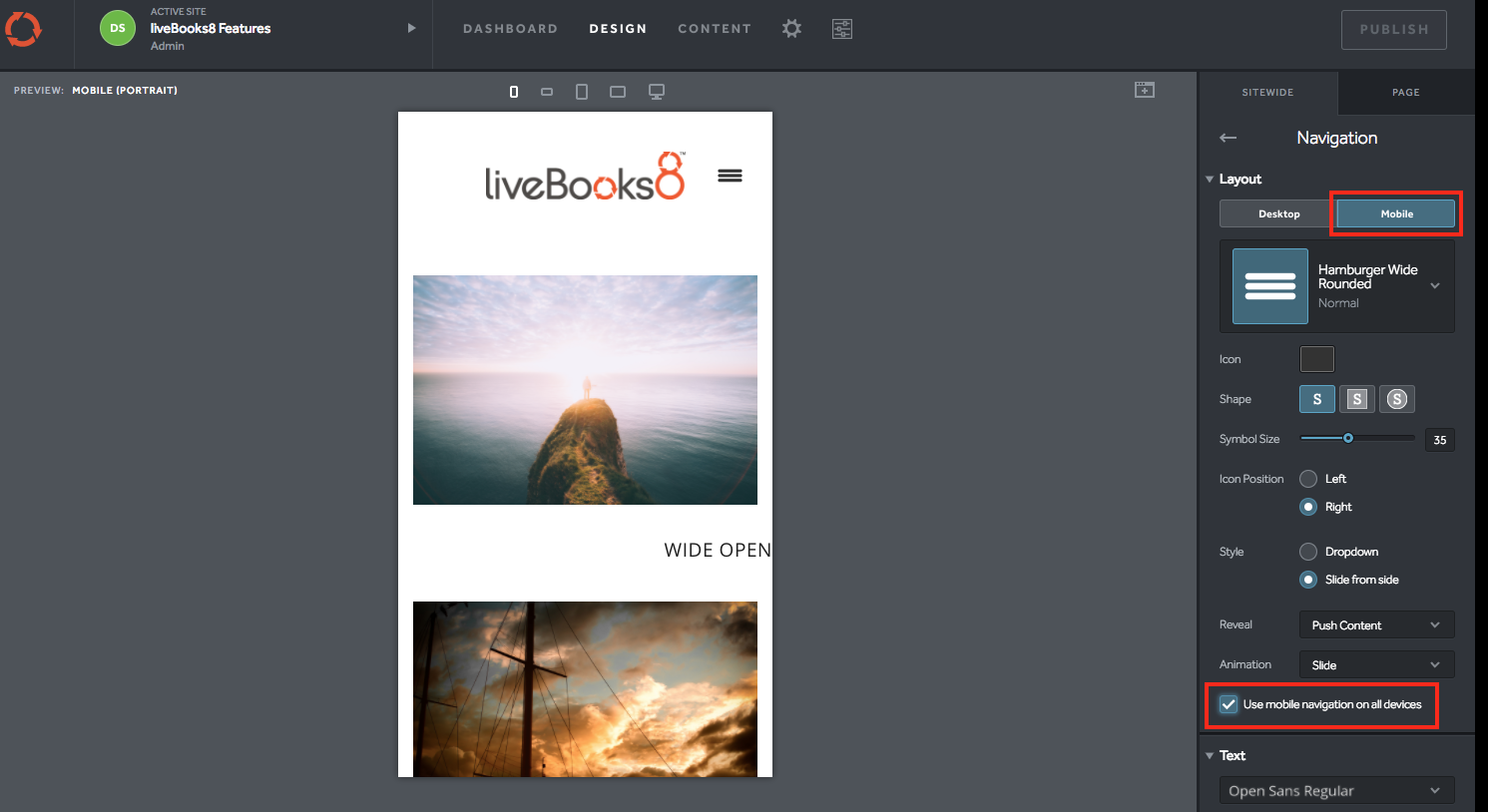
Task: Select the Desktop layout button
Action: pos(1278,214)
